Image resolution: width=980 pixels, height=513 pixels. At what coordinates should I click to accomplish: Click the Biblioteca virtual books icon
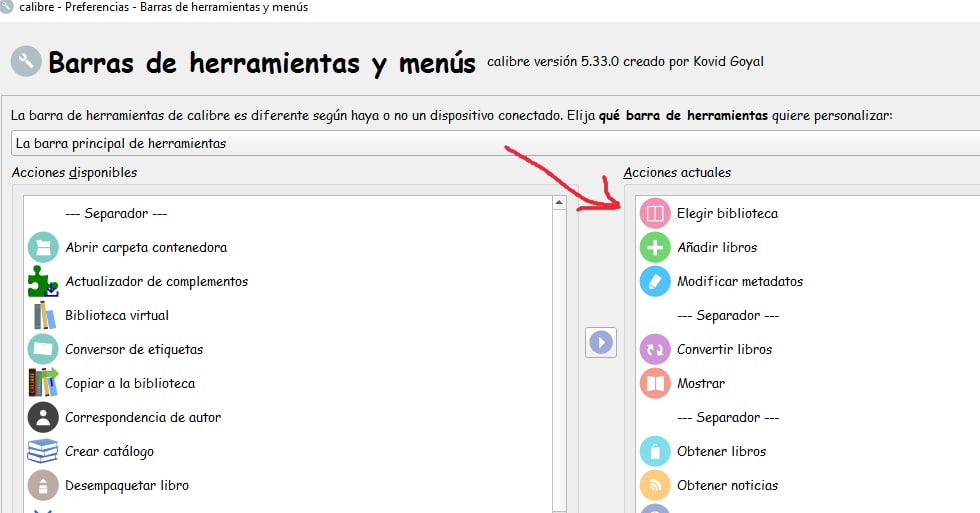click(42, 315)
